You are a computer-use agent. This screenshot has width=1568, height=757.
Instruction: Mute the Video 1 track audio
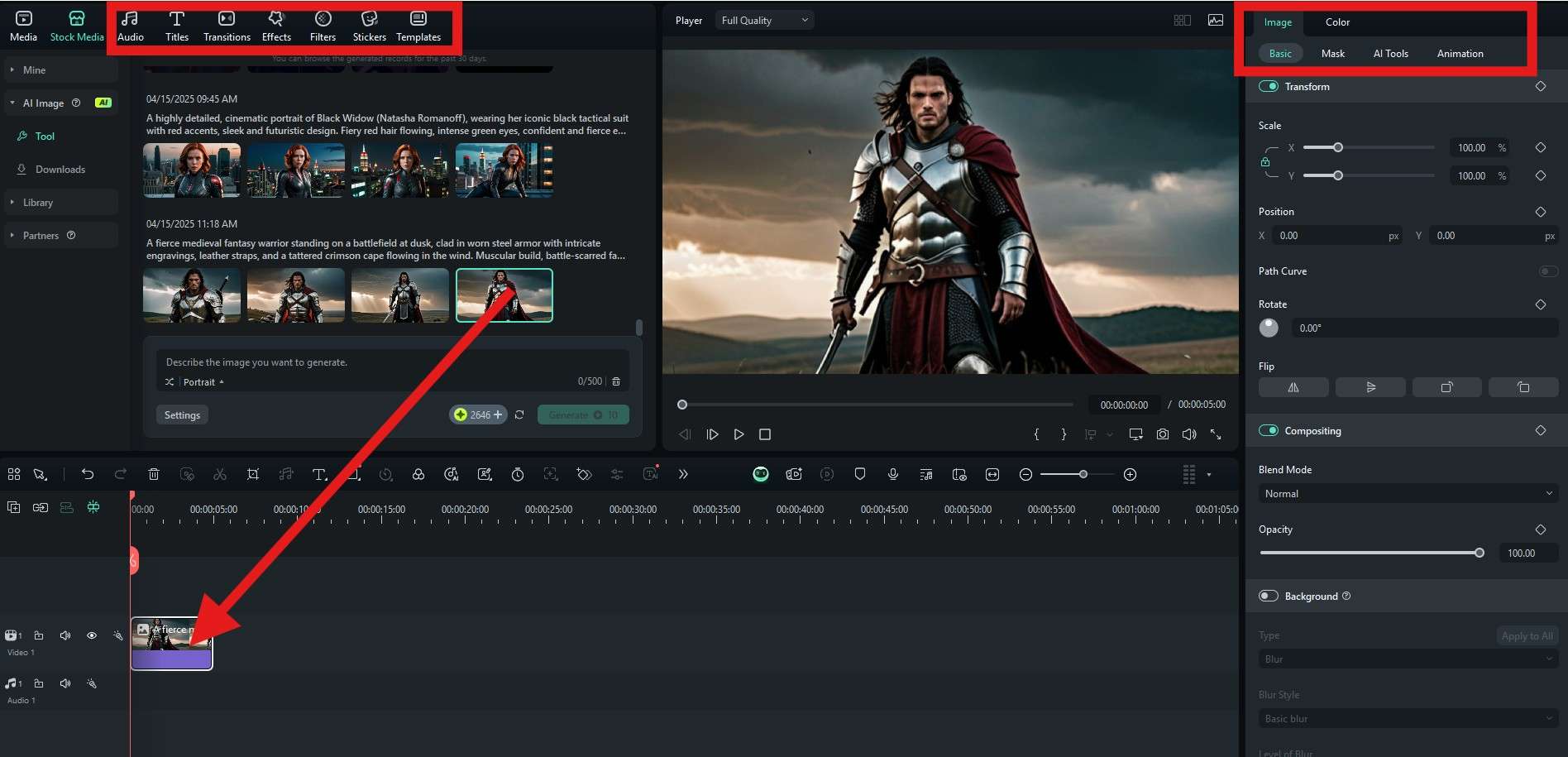pos(65,635)
